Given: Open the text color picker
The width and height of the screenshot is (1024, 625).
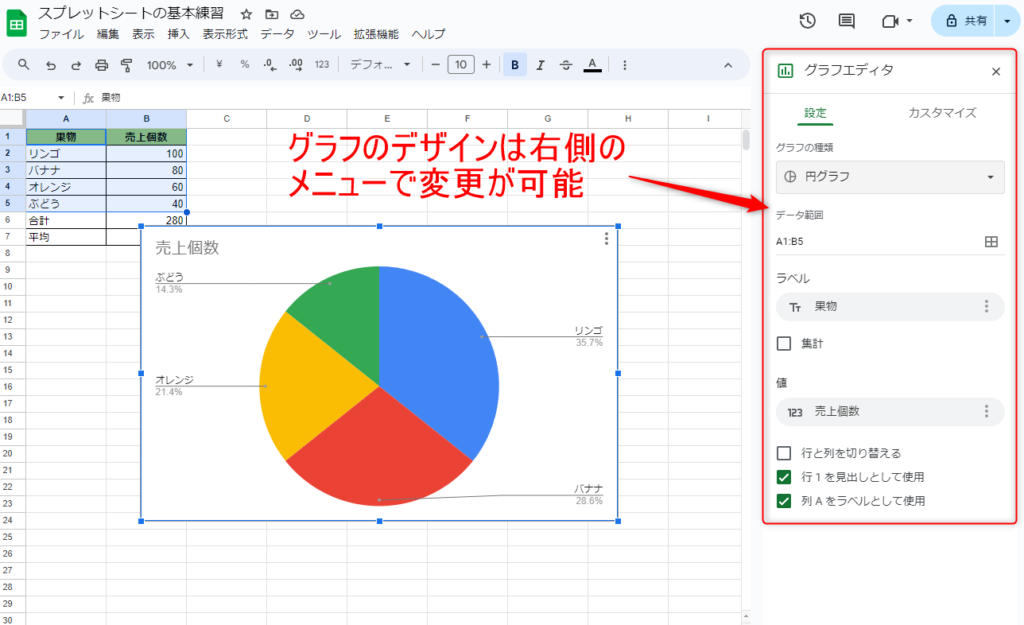Looking at the screenshot, I should coord(592,65).
